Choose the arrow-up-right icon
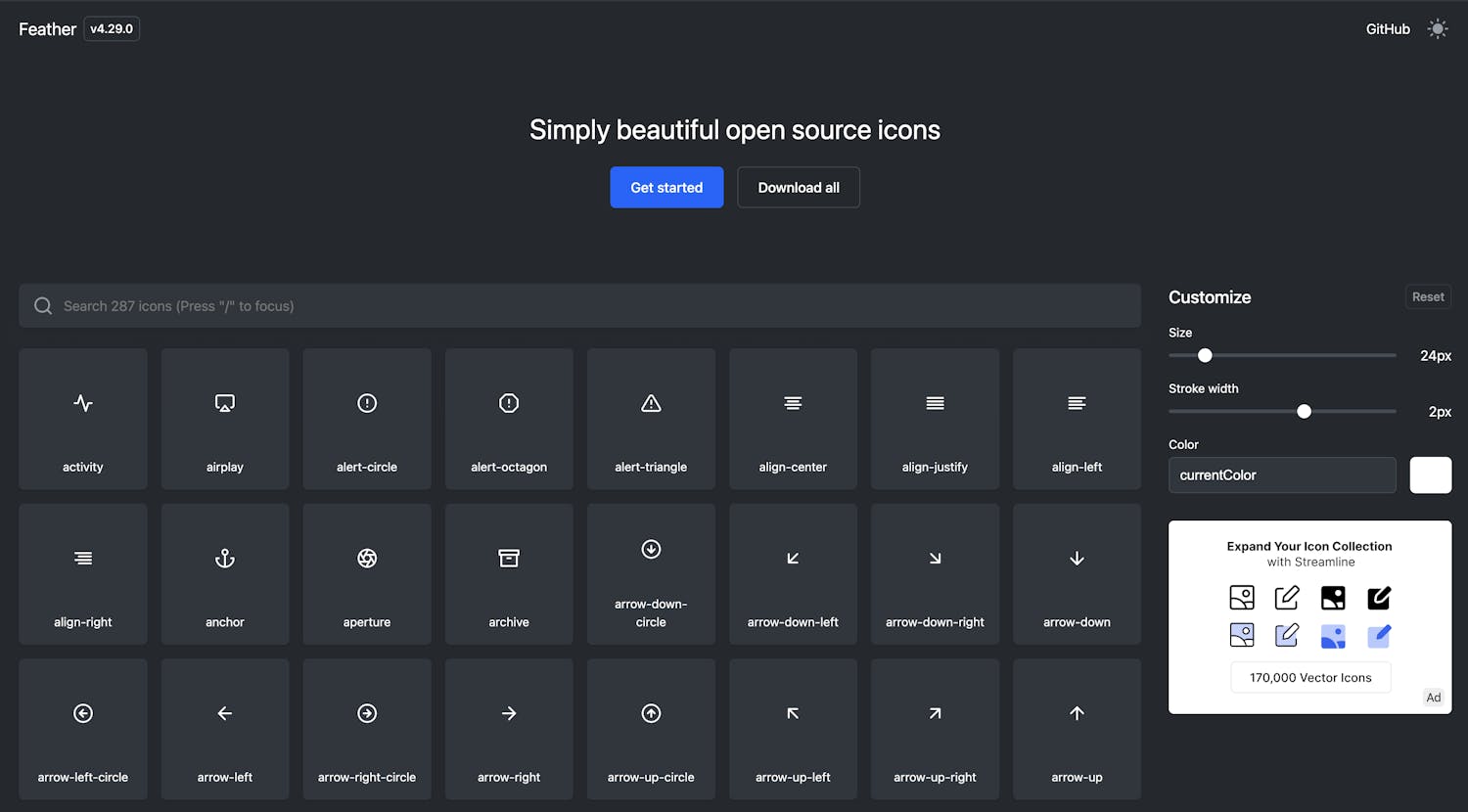Screen dimensions: 1468x812 click(x=935, y=729)
